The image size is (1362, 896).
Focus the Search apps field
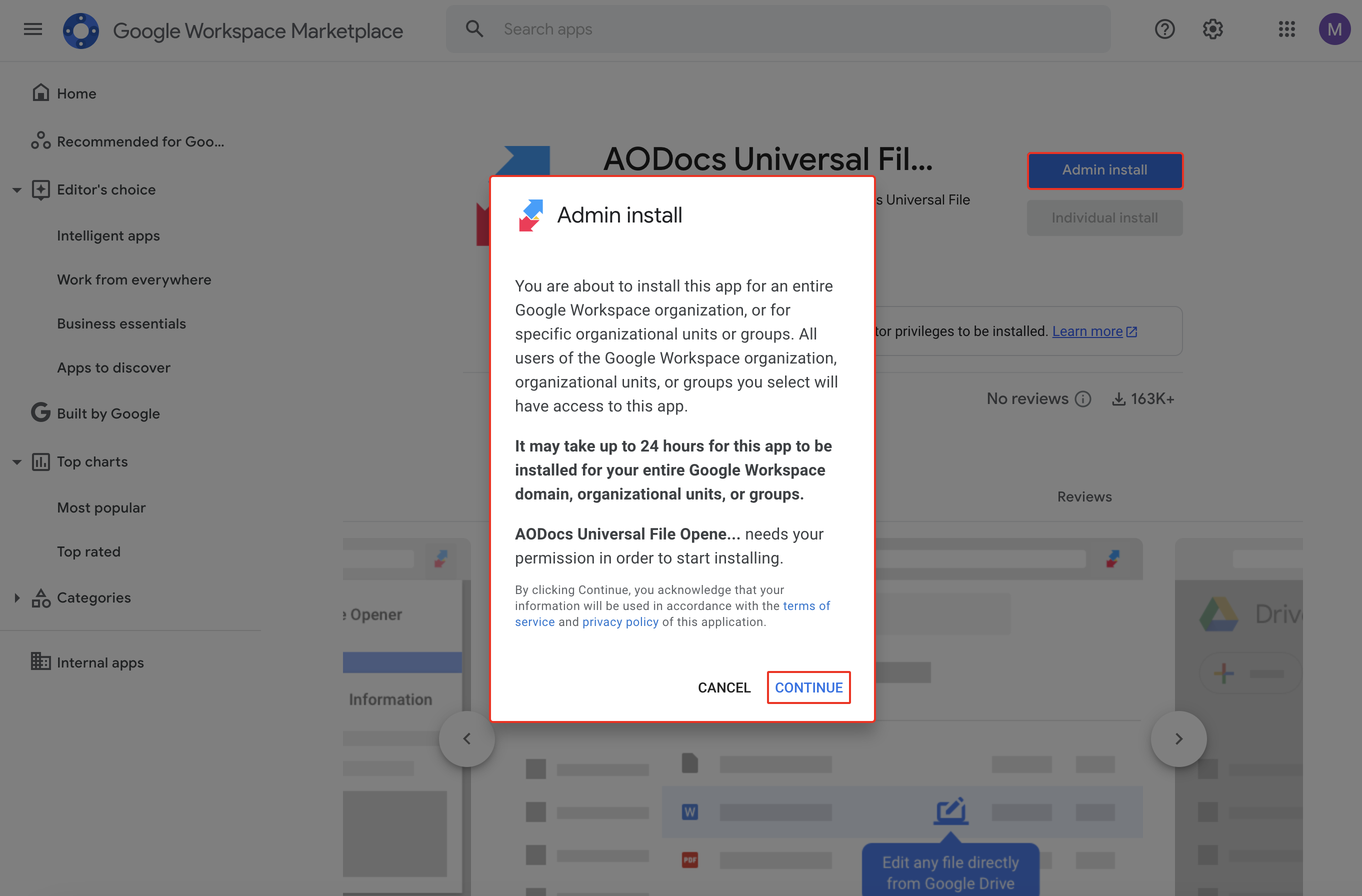778,29
